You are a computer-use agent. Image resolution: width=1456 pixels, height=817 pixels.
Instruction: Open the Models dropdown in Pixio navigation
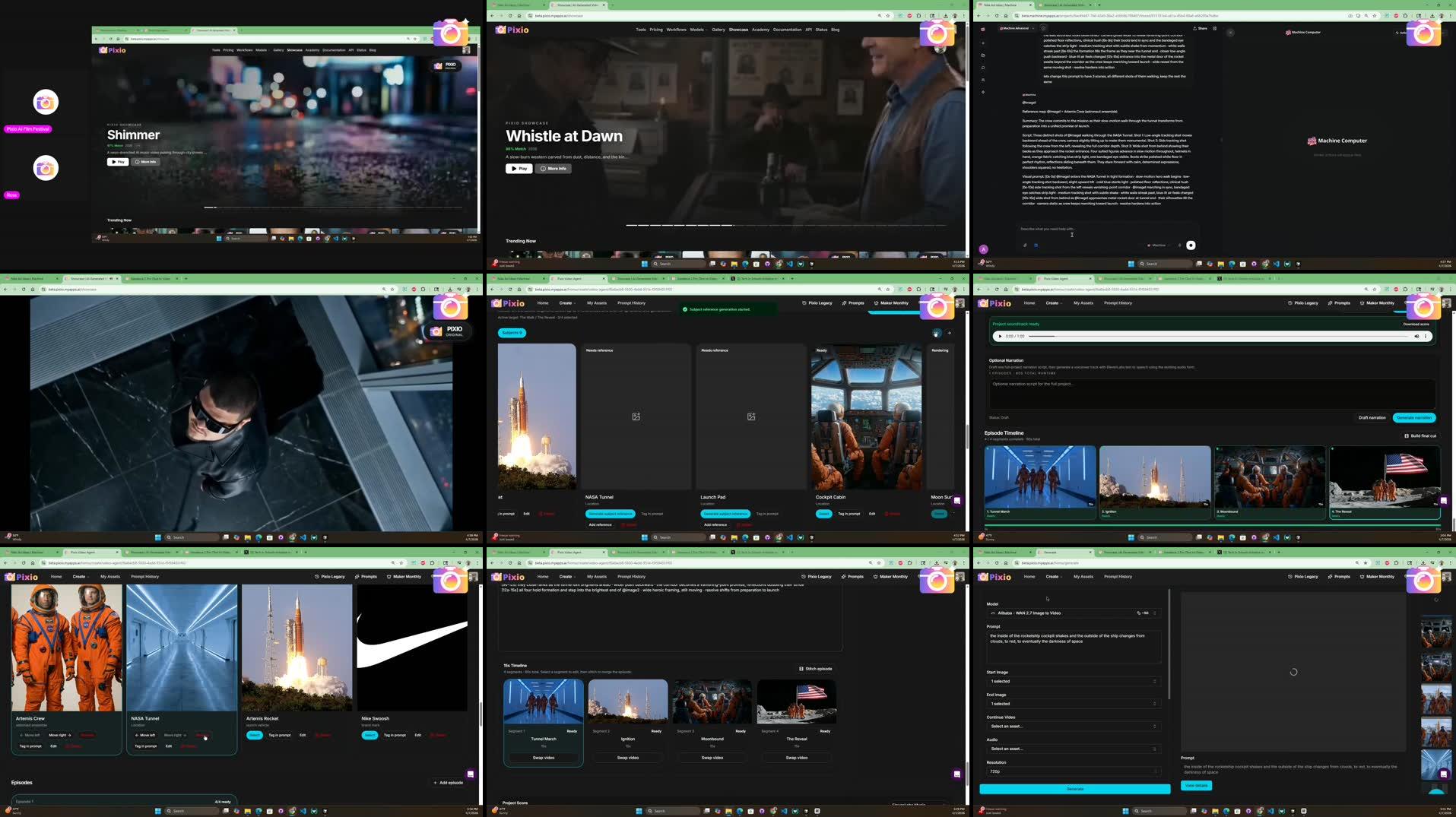pyautogui.click(x=698, y=30)
